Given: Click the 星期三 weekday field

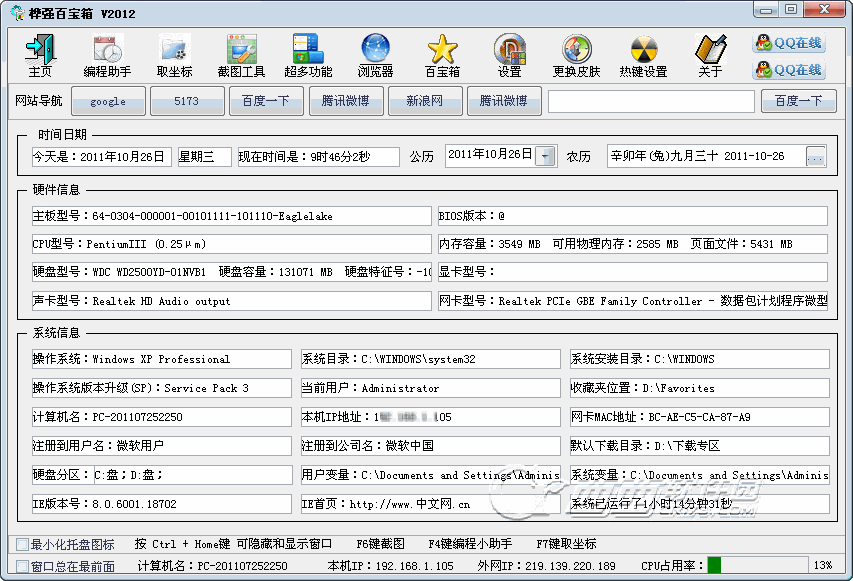Looking at the screenshot, I should coord(205,157).
